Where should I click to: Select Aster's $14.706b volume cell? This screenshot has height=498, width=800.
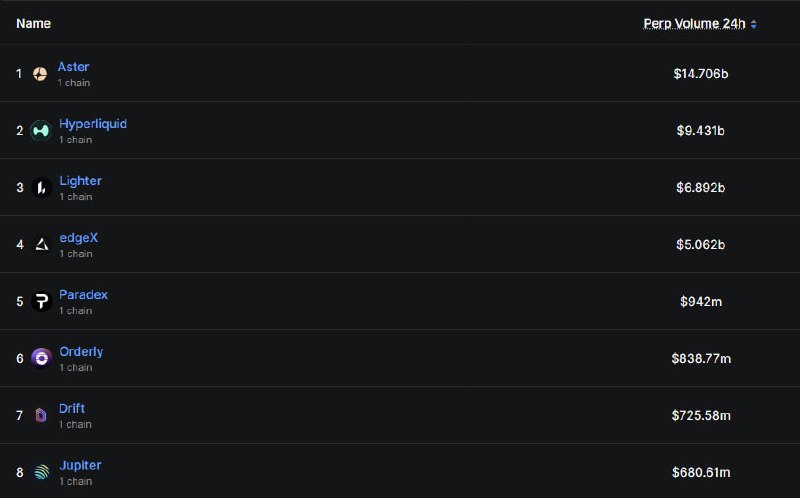point(701,74)
